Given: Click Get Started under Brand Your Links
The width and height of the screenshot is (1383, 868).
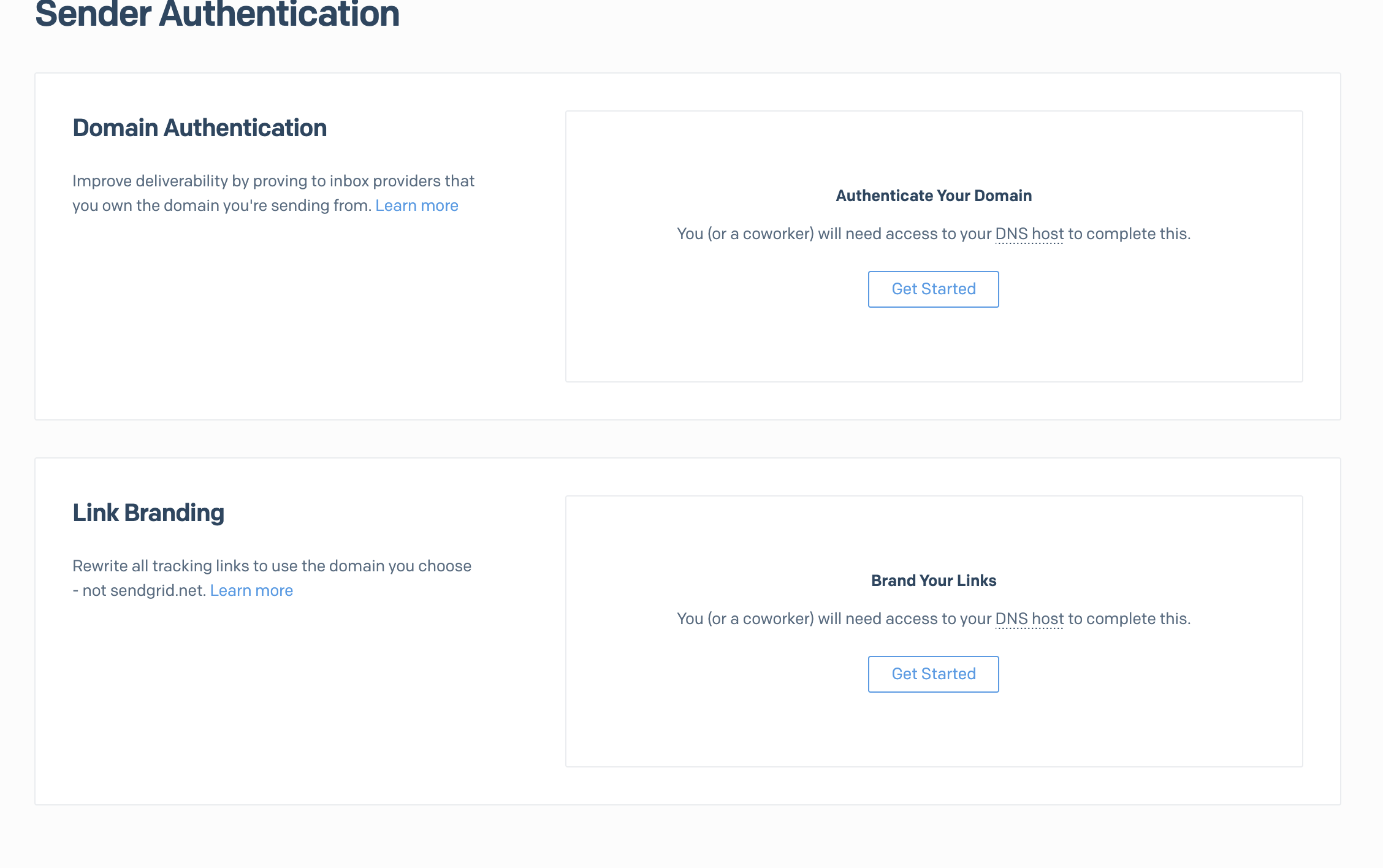Looking at the screenshot, I should coord(933,674).
